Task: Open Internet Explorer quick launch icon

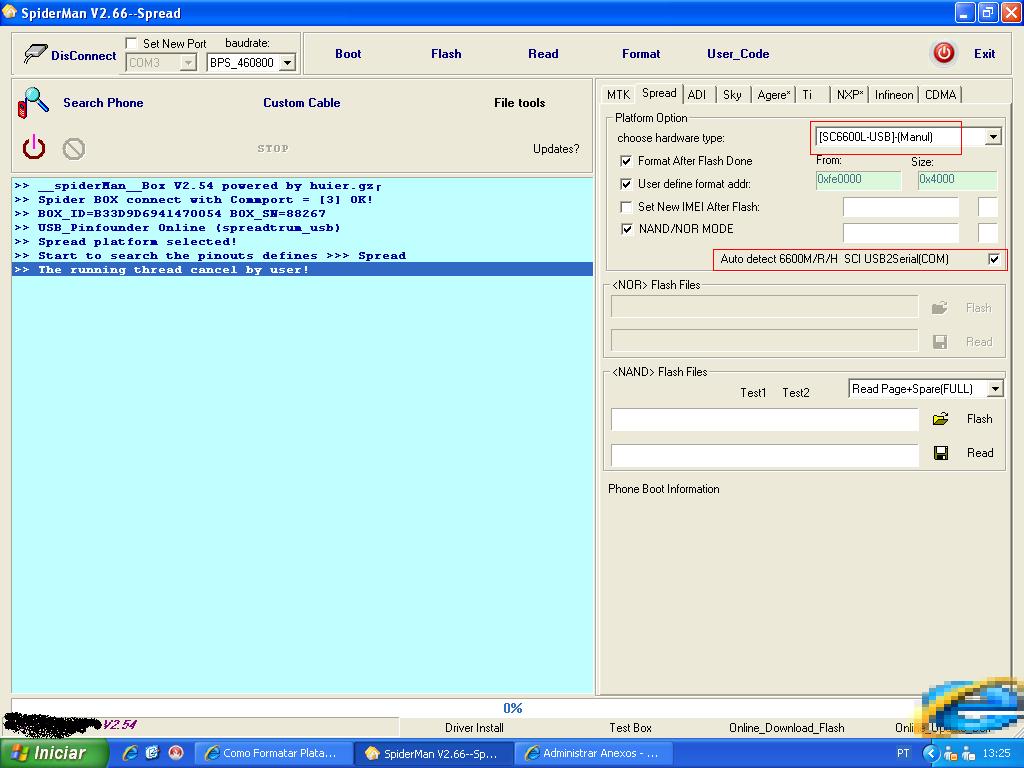Action: click(x=131, y=753)
